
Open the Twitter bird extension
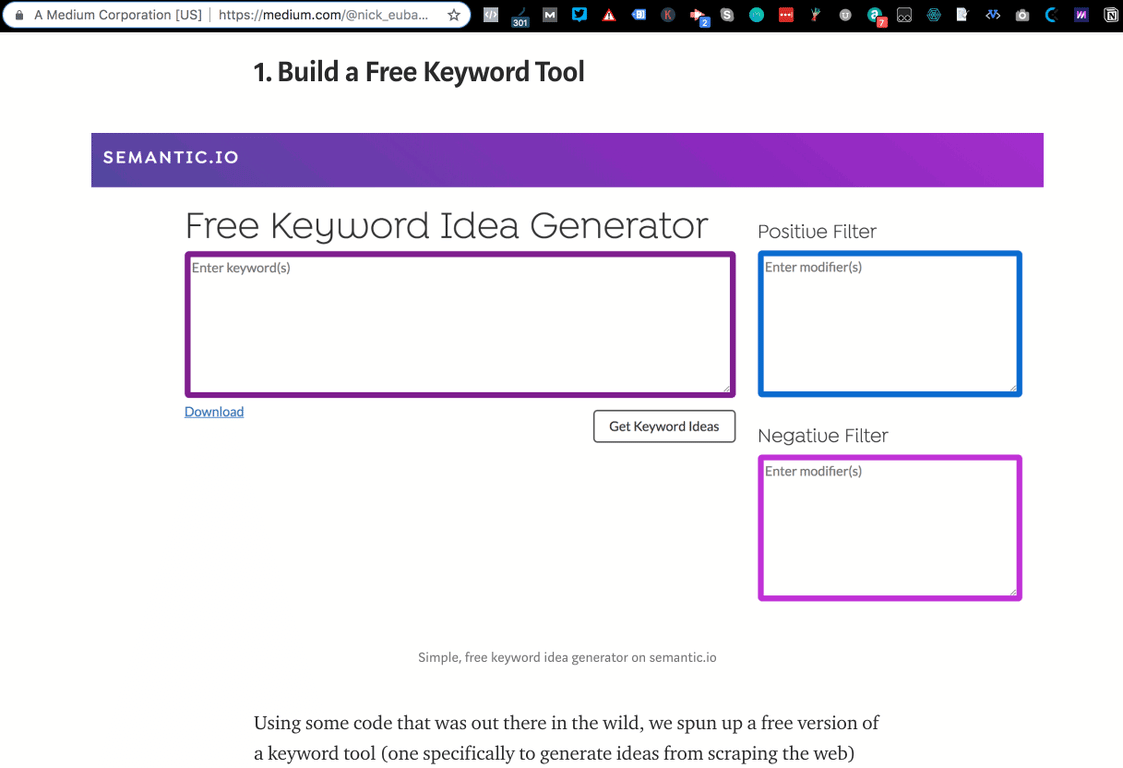pyautogui.click(x=579, y=14)
